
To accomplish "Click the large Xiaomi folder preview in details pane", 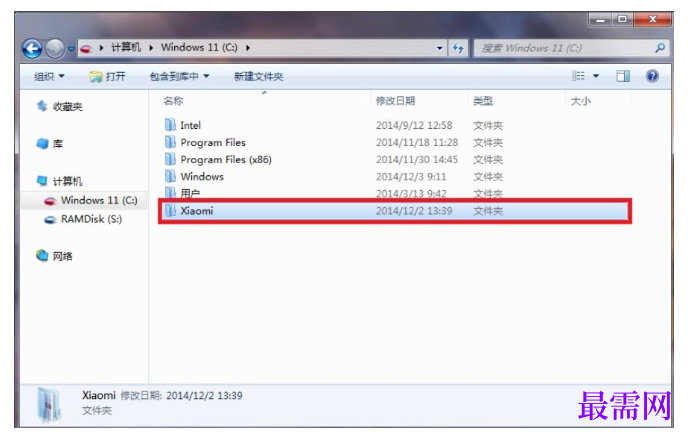I will click(x=48, y=405).
